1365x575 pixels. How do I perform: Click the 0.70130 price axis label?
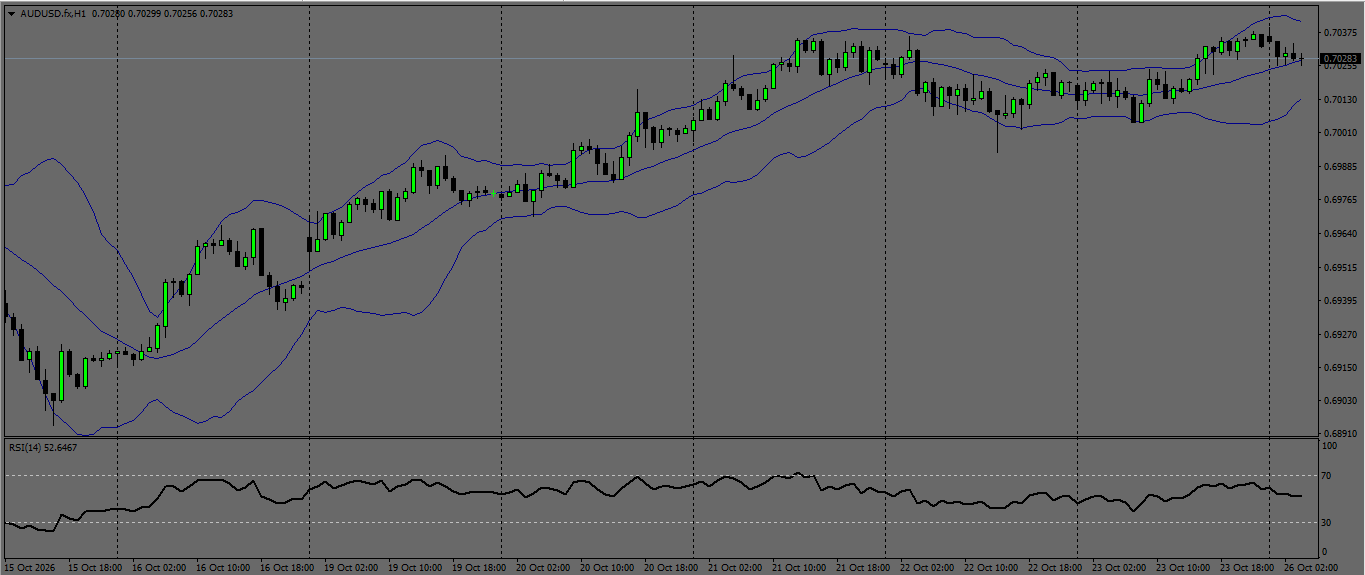click(1339, 100)
